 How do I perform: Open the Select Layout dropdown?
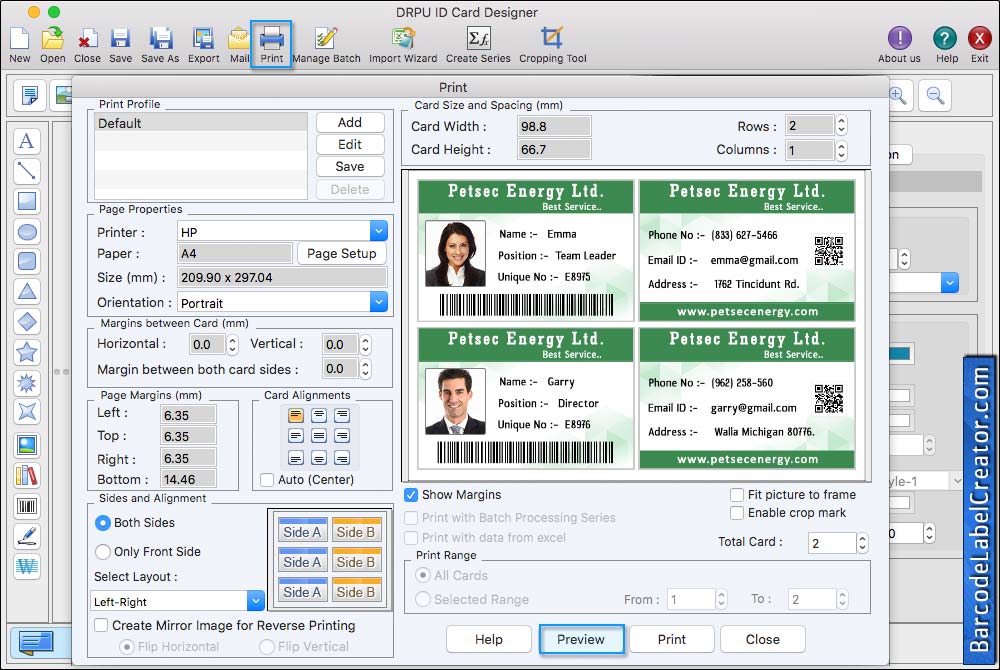[x=256, y=601]
